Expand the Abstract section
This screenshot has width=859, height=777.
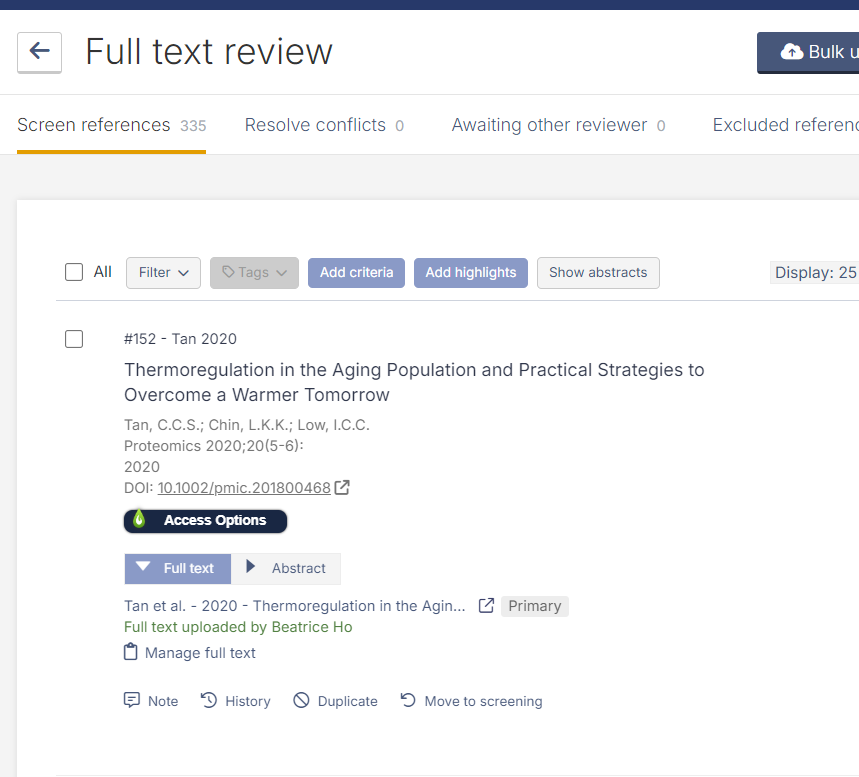(x=285, y=568)
